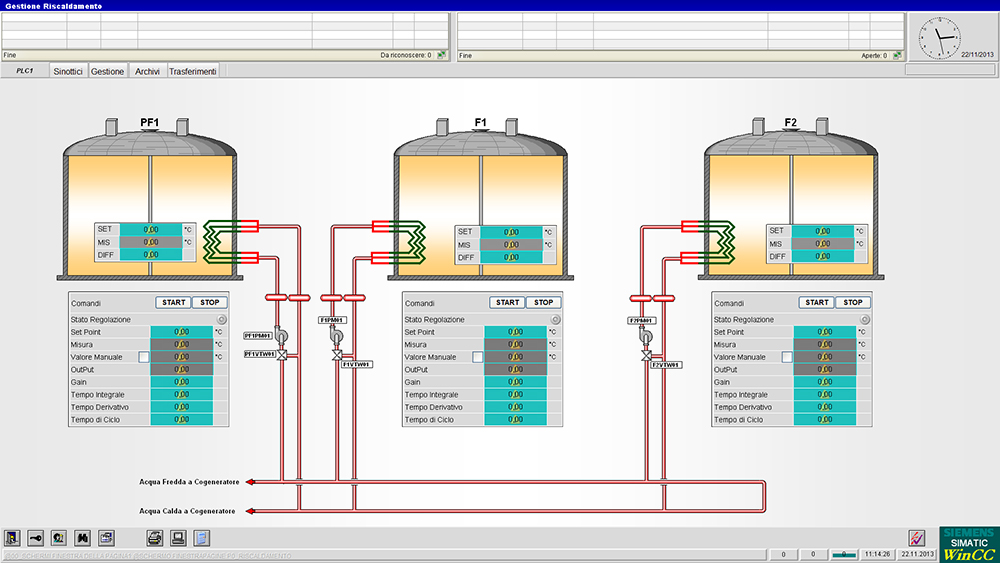Click SET value on F2 tank
Image resolution: width=1000 pixels, height=563 pixels.
point(823,231)
